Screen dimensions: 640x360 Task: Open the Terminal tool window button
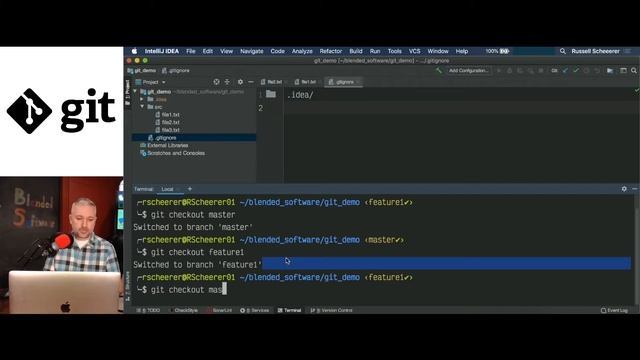[289, 311]
